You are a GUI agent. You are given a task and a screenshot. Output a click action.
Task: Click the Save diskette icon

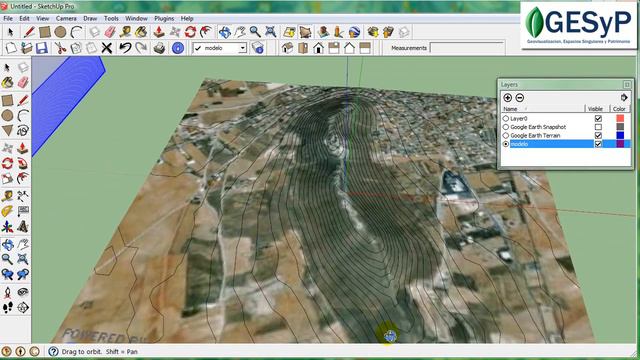[x=42, y=48]
